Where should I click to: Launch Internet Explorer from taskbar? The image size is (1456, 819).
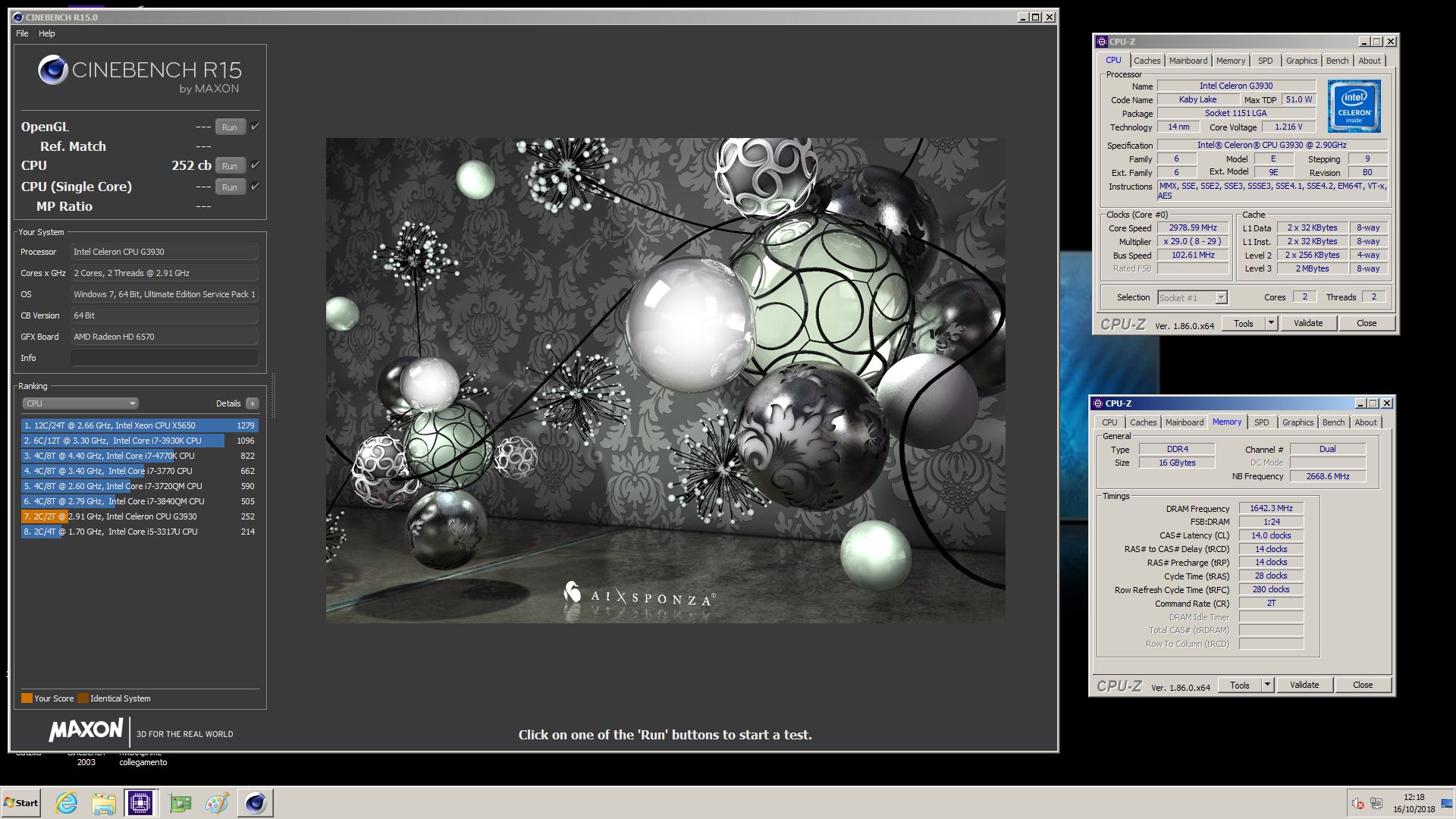(x=67, y=803)
